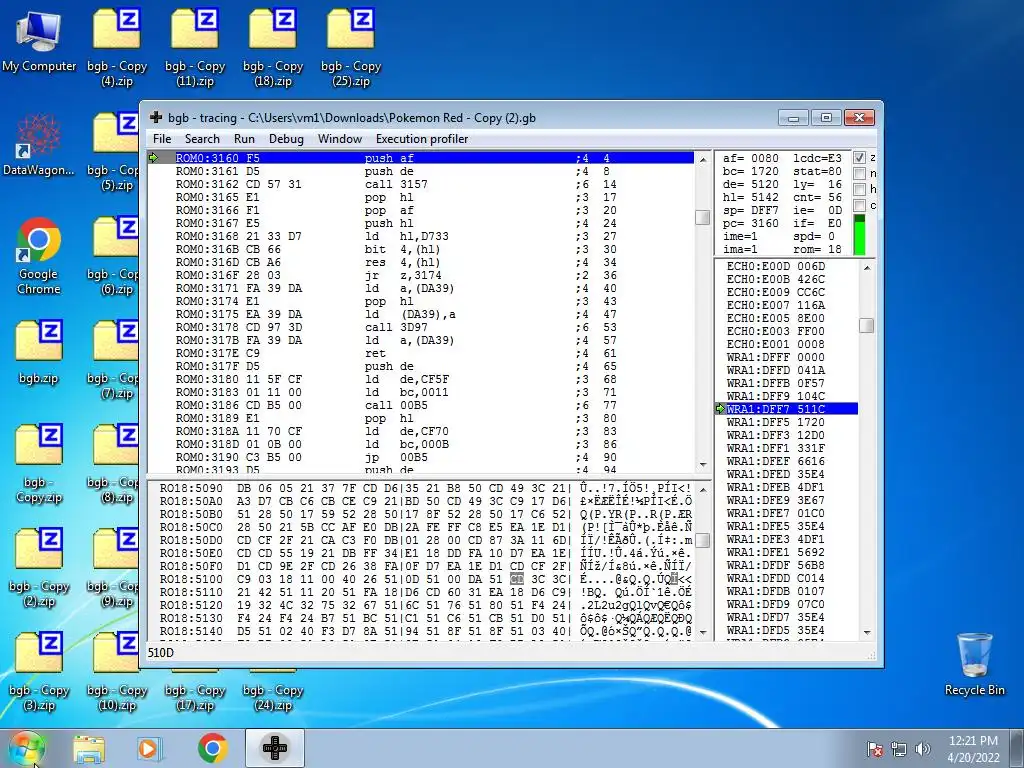Screen dimensions: 1024x768
Task: Open the Debug menu
Action: (286, 138)
